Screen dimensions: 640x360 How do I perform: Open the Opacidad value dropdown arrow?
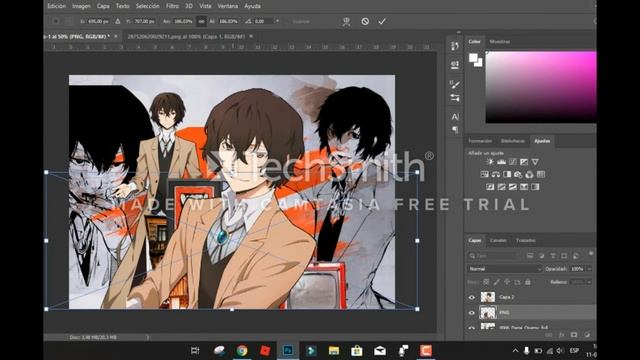click(x=589, y=269)
